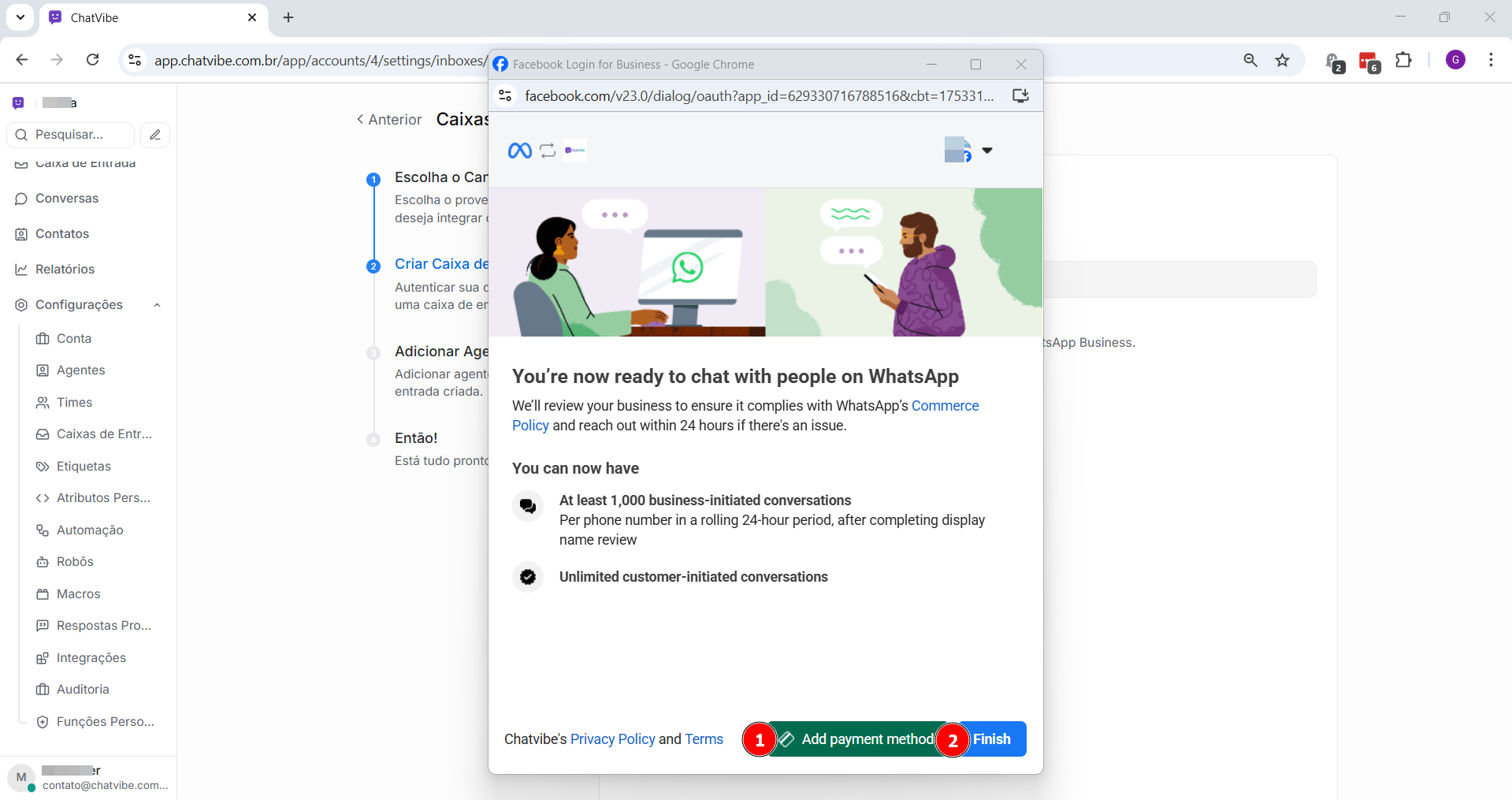Click the Etiquetas tag icon

pyautogui.click(x=43, y=467)
